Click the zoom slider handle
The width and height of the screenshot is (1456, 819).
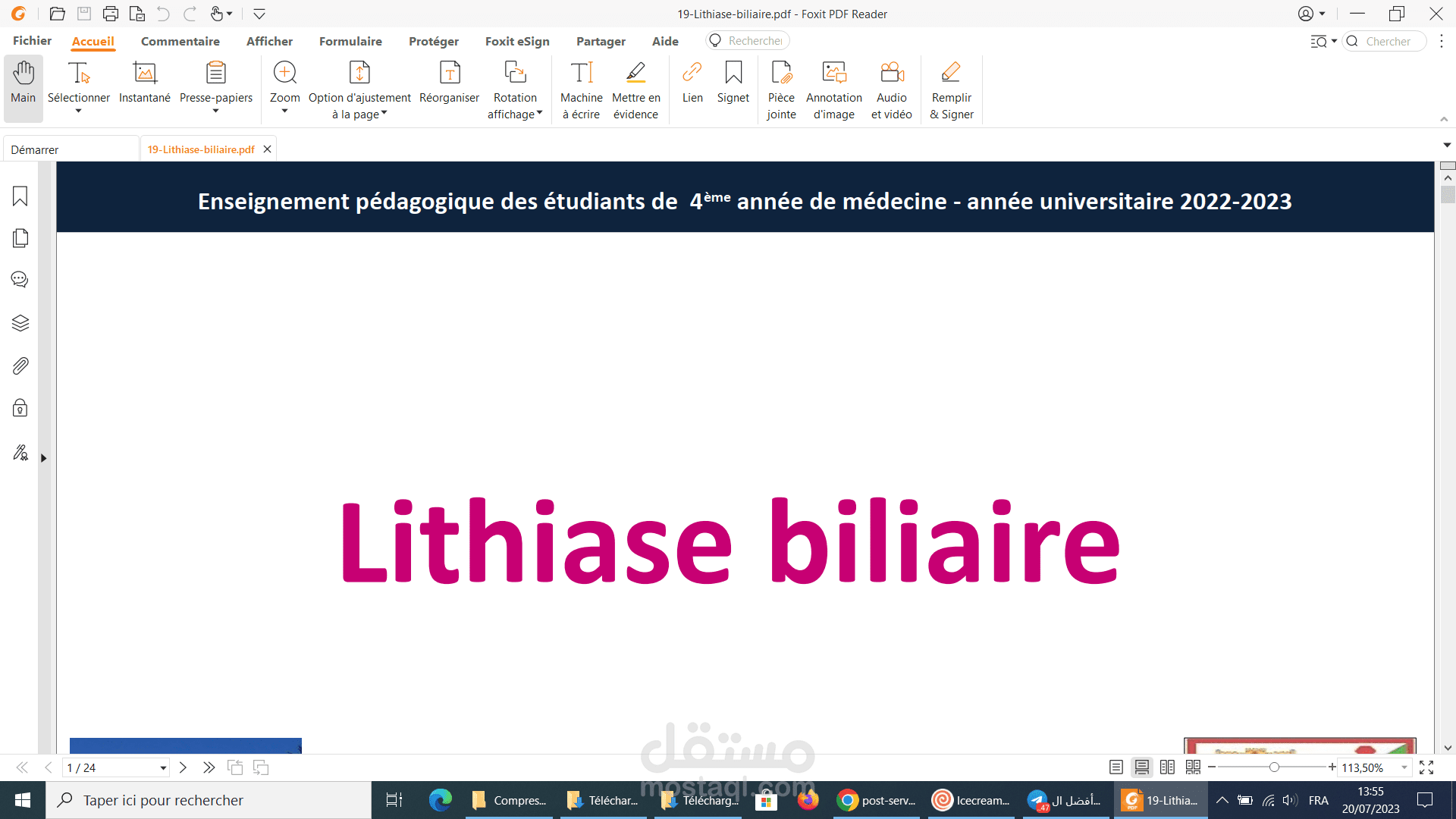pyautogui.click(x=1274, y=767)
